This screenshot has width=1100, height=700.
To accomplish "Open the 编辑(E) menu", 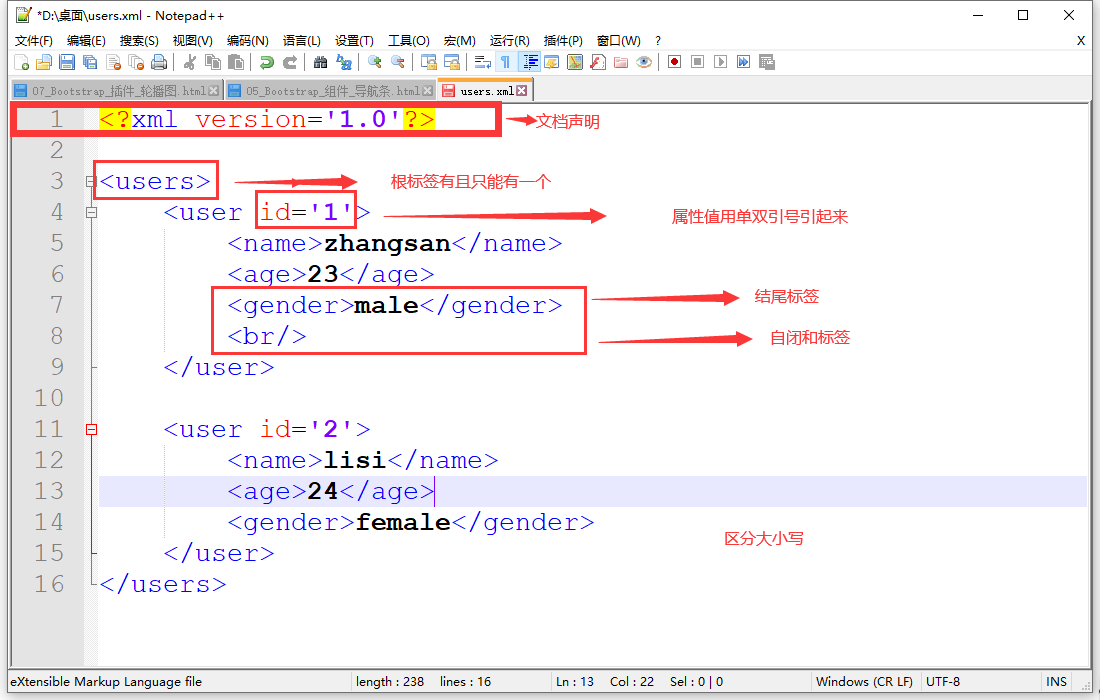I will point(86,41).
